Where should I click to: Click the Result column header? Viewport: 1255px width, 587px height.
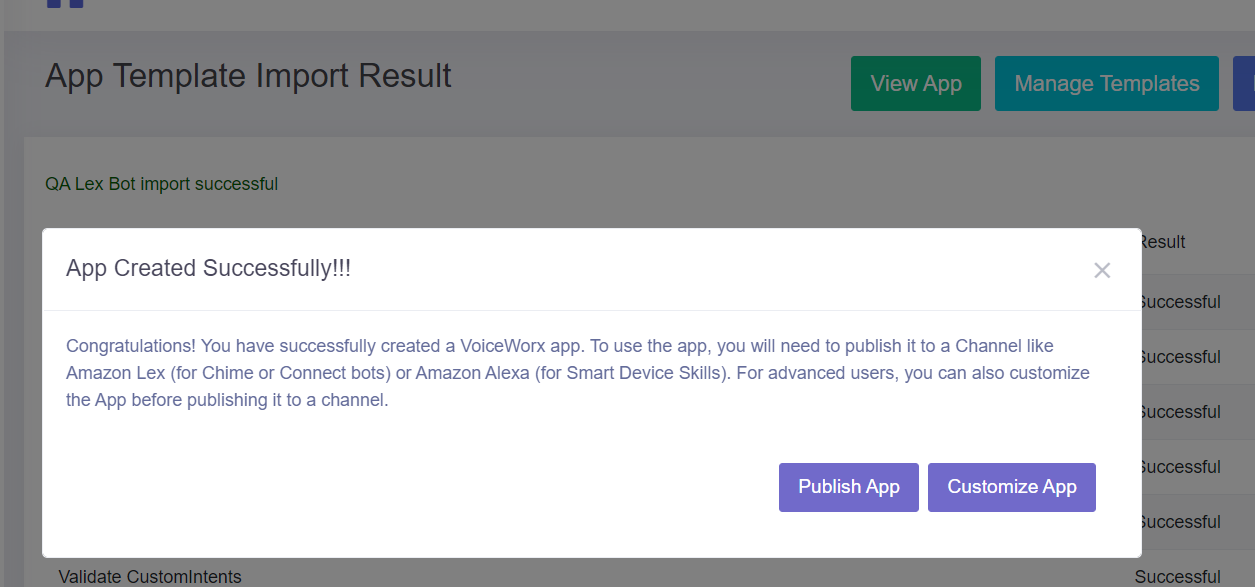1163,242
